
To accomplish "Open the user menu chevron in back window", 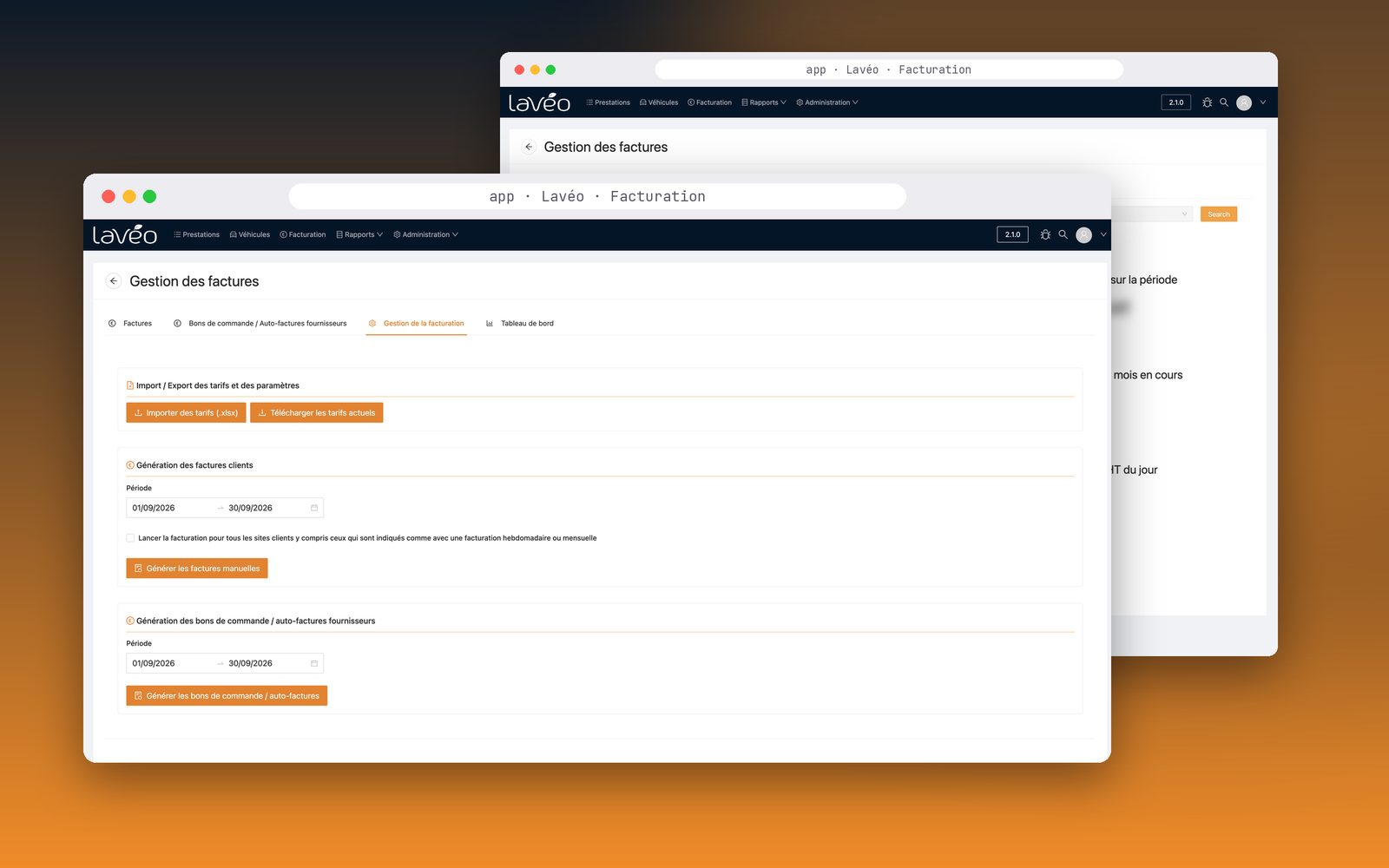I will click(x=1263, y=102).
